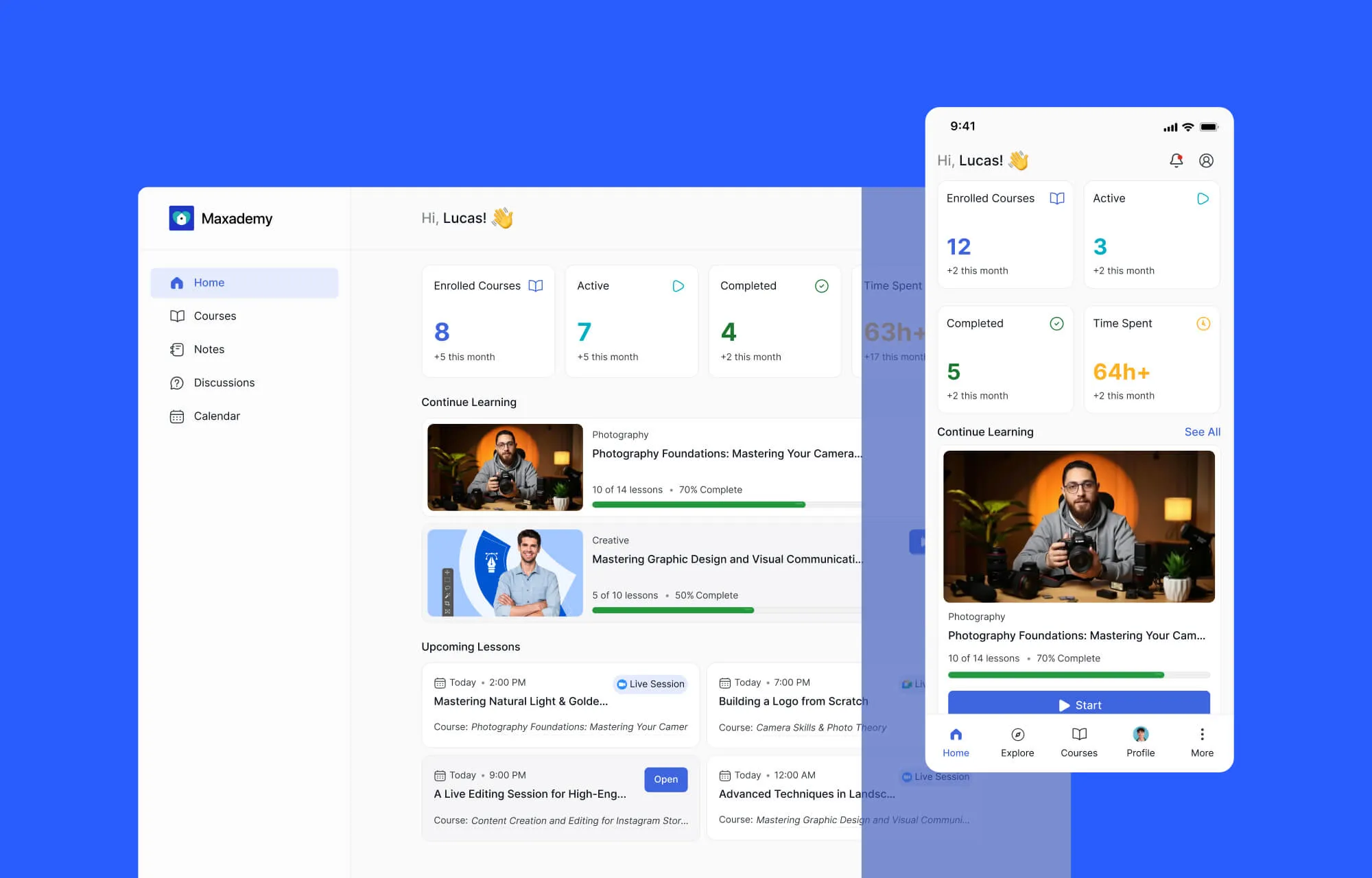Open Courses tab in bottom navigation
The image size is (1372, 878).
tap(1078, 741)
